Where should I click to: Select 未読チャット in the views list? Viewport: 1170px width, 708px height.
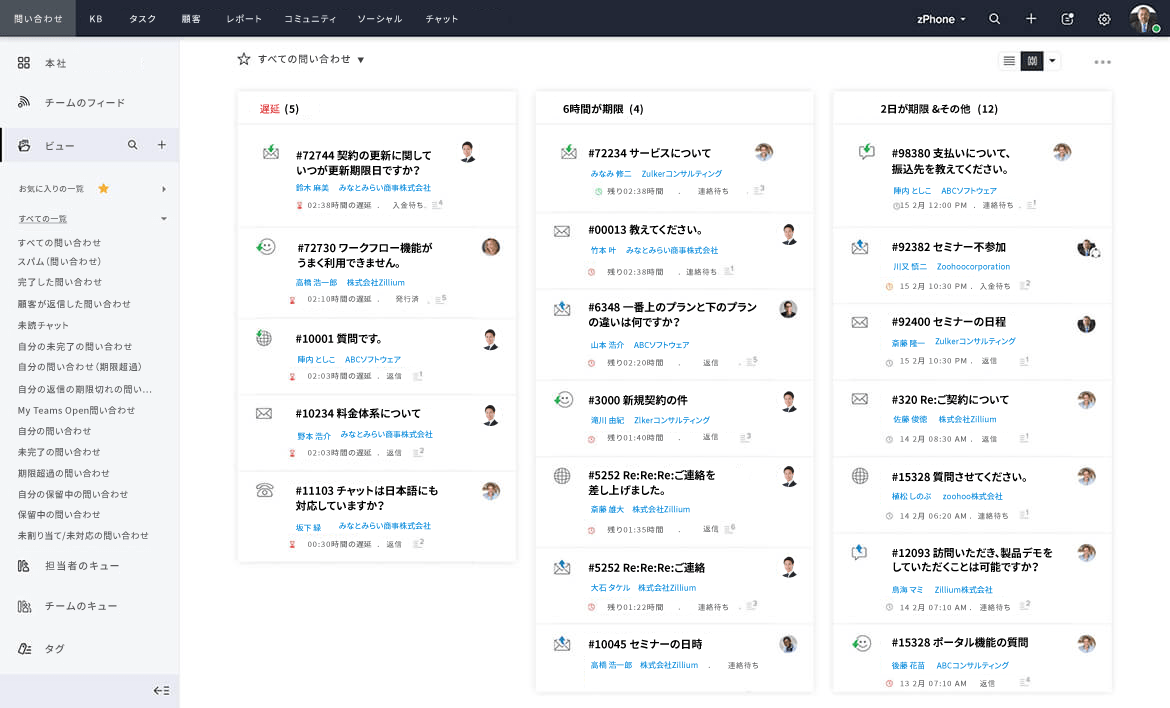43,325
